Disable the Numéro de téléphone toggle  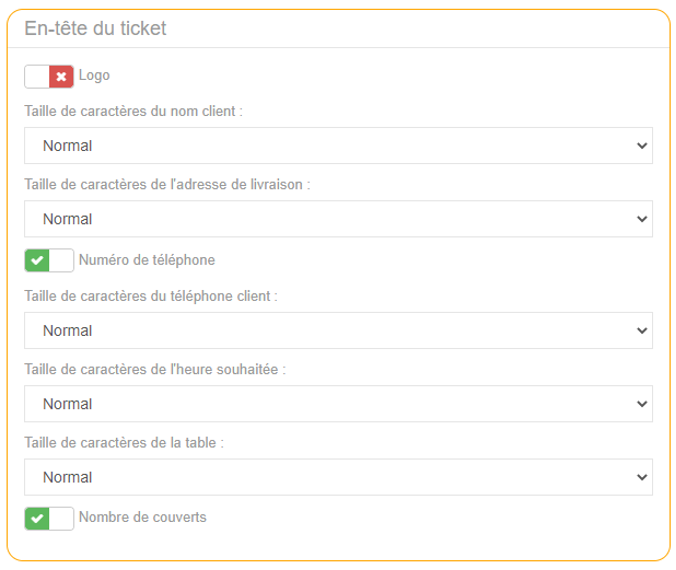click(49, 261)
